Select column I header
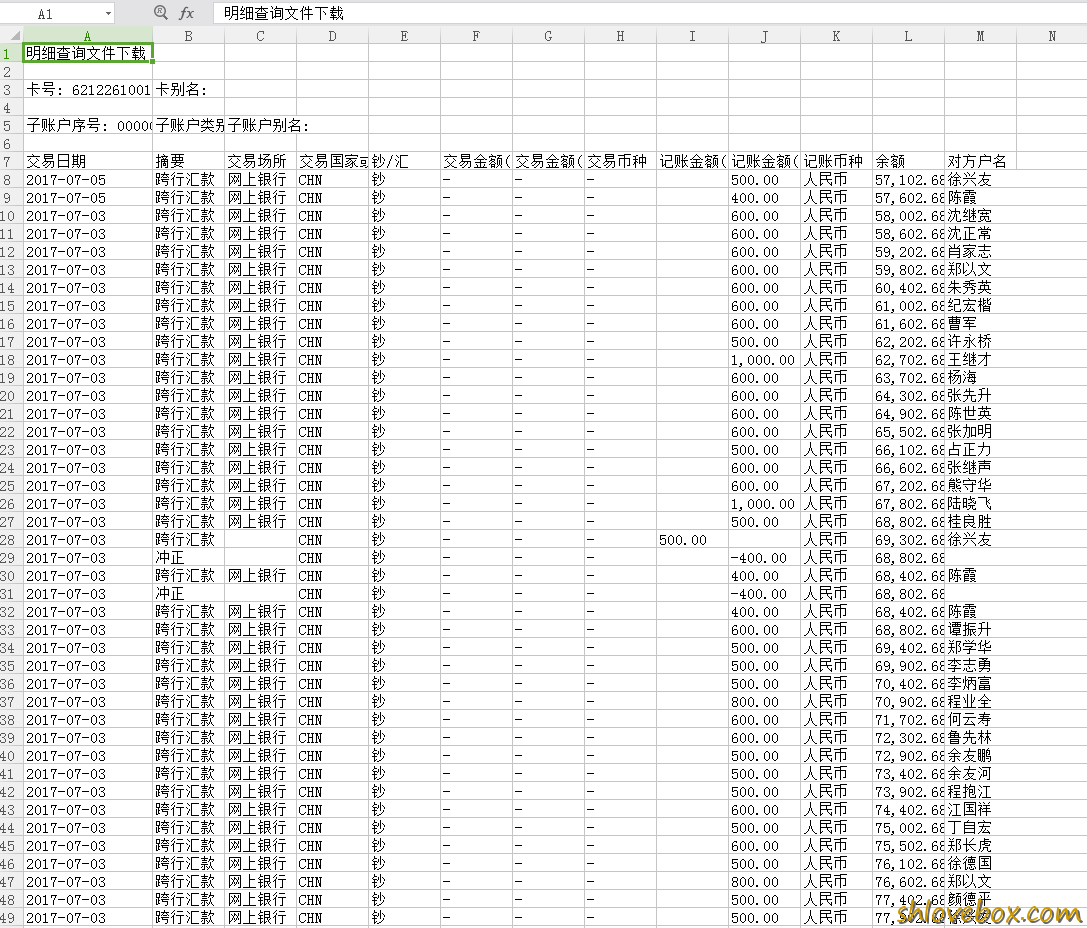This screenshot has width=1087, height=928. coord(692,36)
